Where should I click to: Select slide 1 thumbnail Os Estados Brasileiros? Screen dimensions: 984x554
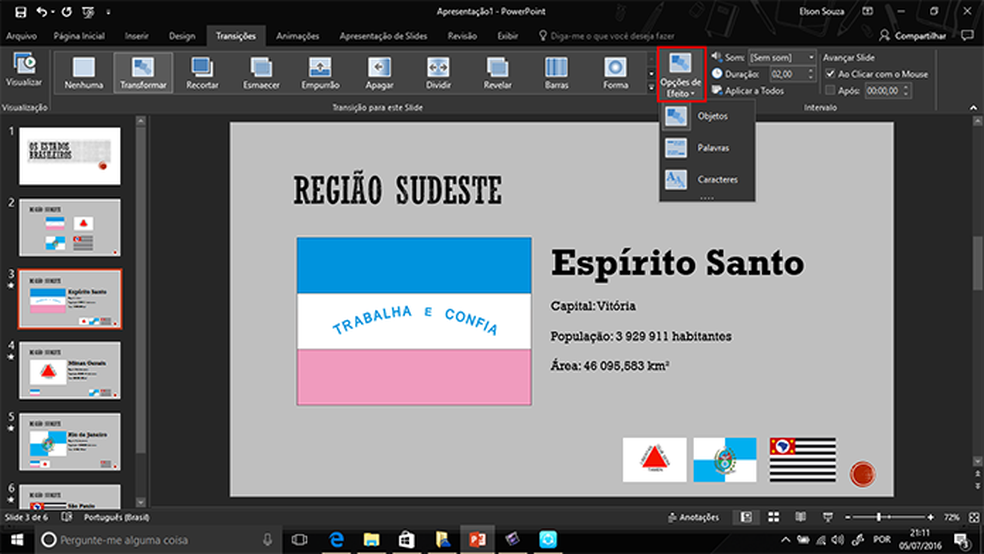point(70,156)
